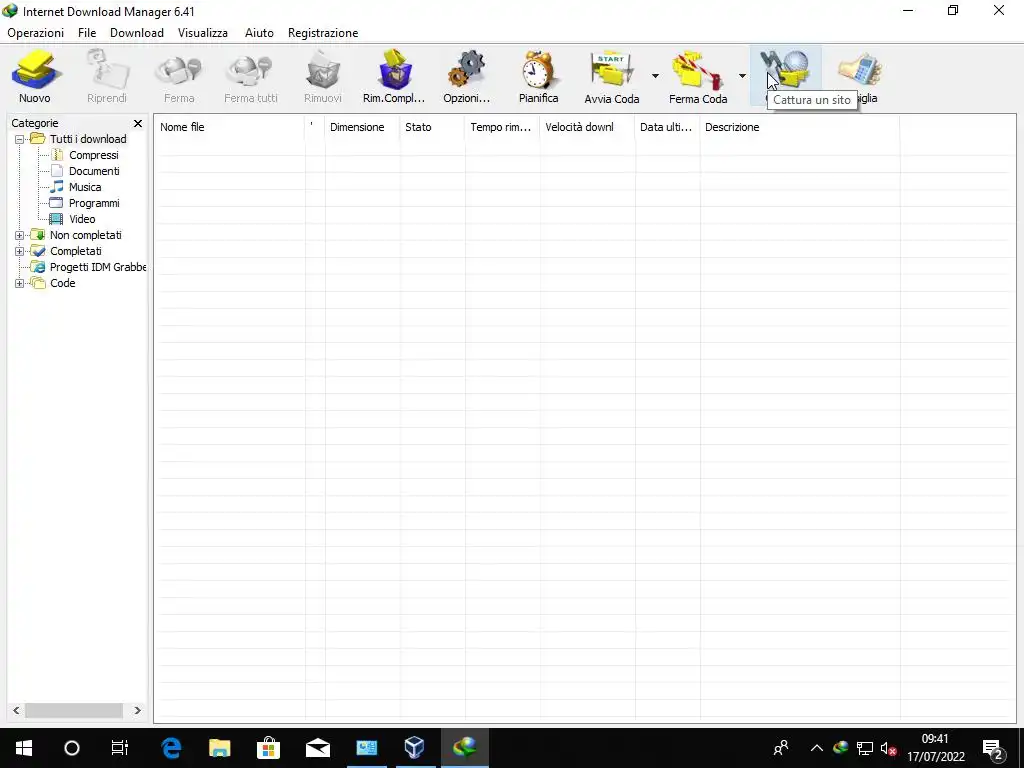Open Microsoft Store from taskbar
The width and height of the screenshot is (1024, 768).
268,748
